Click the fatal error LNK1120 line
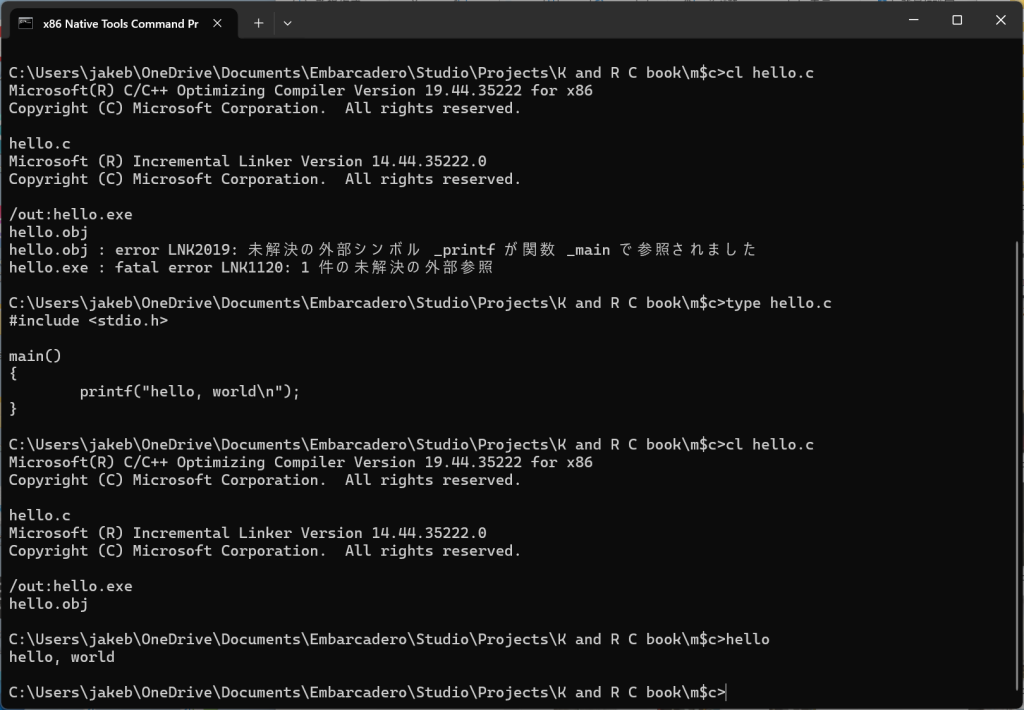1024x710 pixels. tap(250, 268)
